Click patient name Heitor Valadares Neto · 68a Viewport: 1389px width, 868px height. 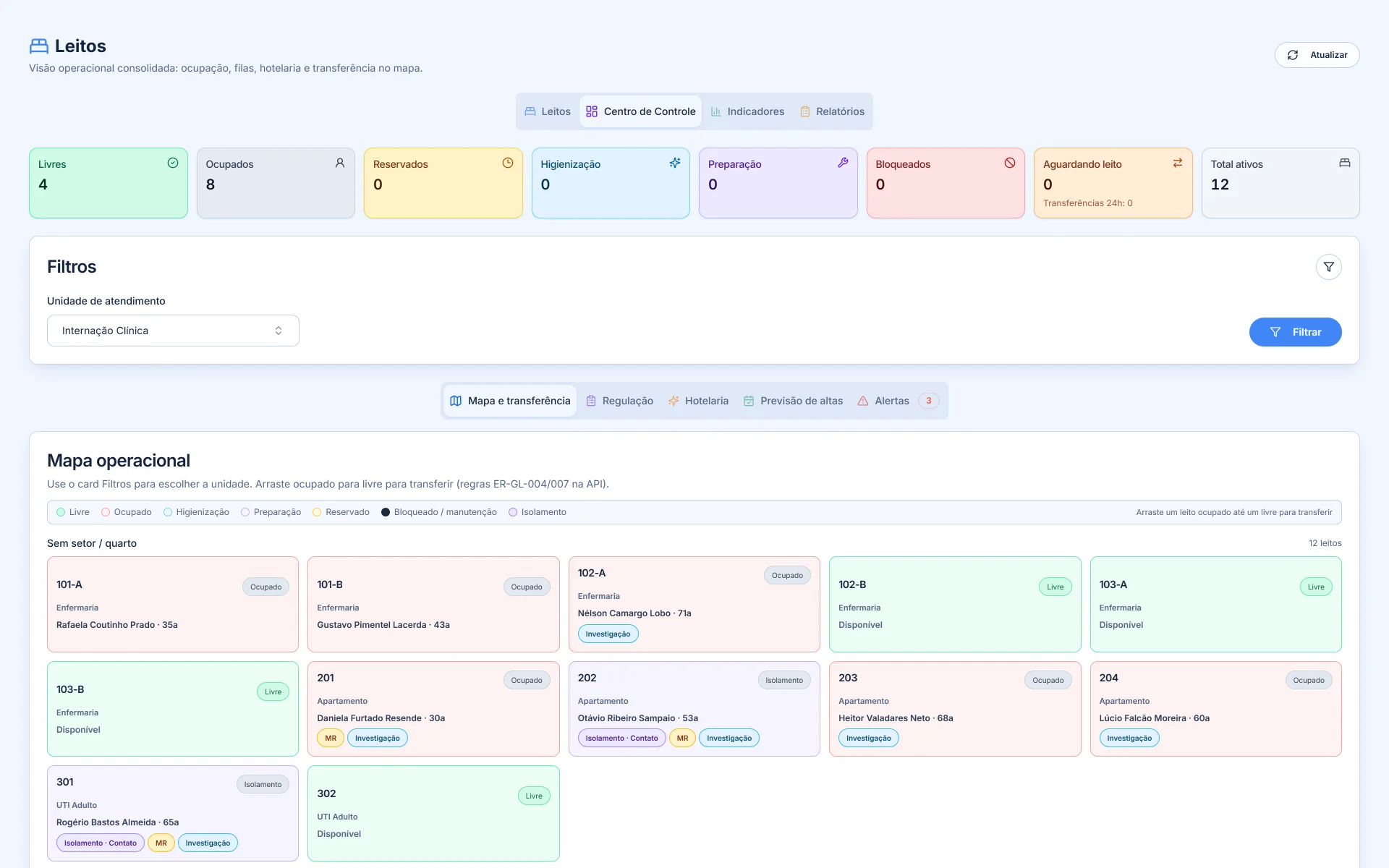(896, 718)
